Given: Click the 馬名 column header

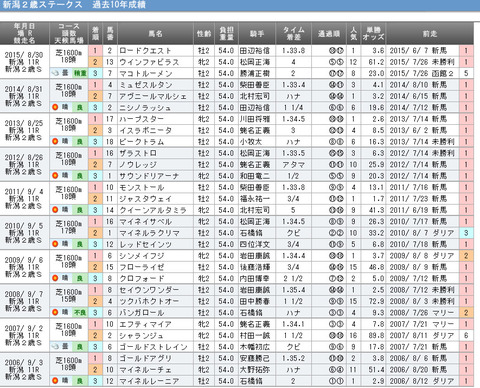Looking at the screenshot, I should (155, 34).
